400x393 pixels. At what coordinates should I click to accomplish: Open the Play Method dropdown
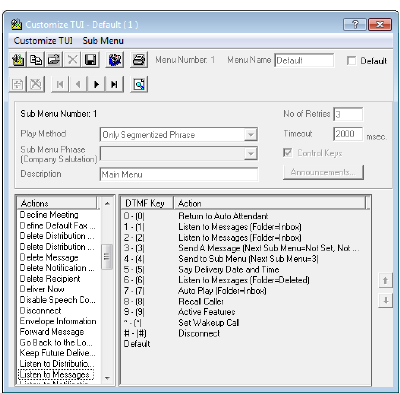coord(250,135)
